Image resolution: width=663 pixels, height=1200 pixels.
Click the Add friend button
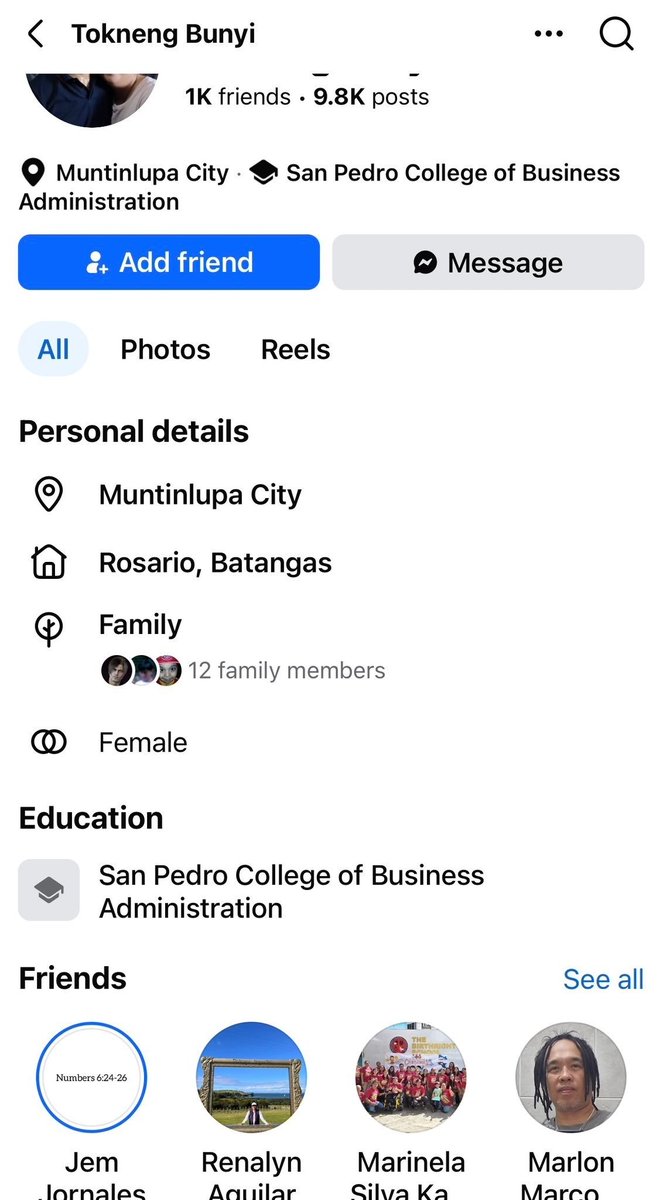(169, 263)
